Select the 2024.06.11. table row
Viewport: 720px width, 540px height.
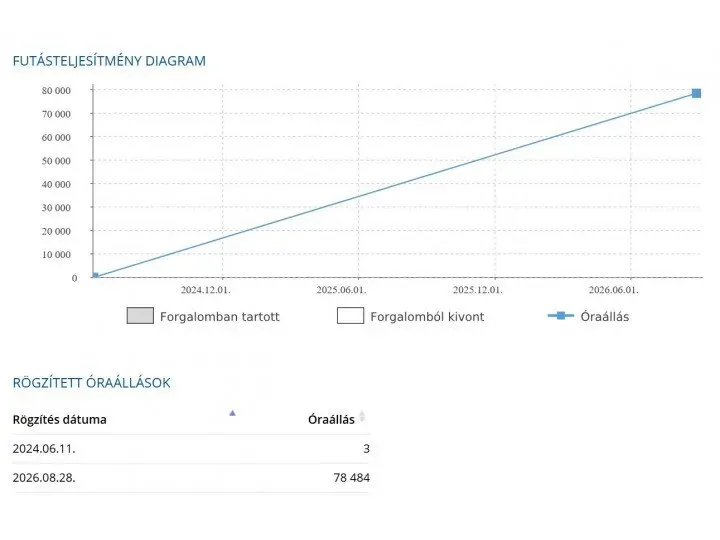[x=191, y=449]
